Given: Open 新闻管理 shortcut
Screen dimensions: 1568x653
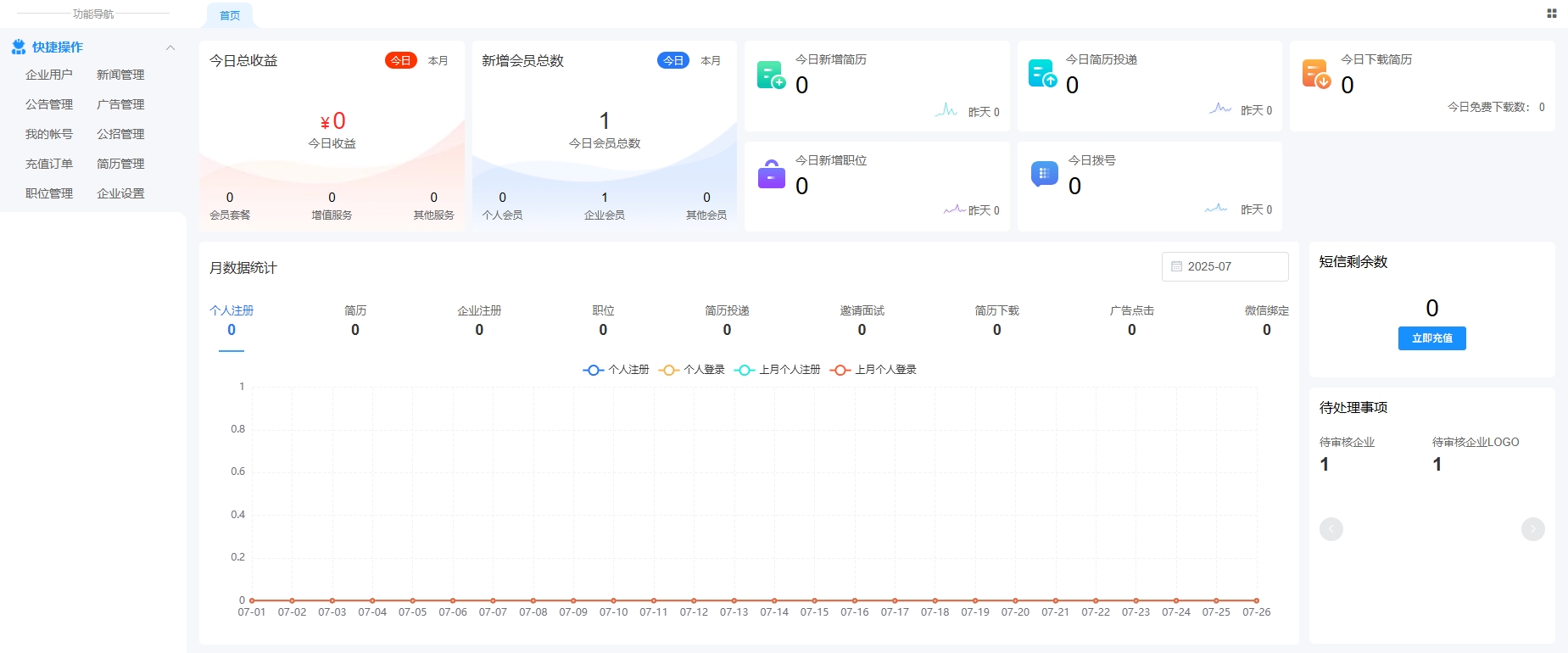Looking at the screenshot, I should 120,75.
